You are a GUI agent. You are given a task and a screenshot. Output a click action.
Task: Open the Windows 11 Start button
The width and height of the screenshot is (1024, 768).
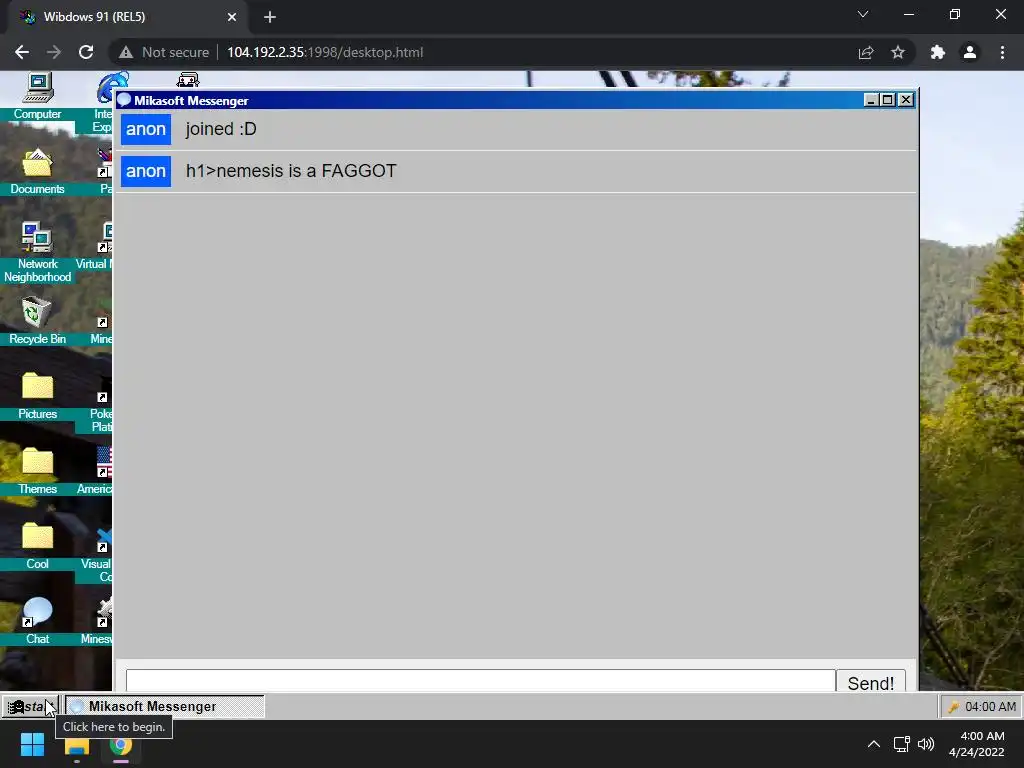coord(32,744)
